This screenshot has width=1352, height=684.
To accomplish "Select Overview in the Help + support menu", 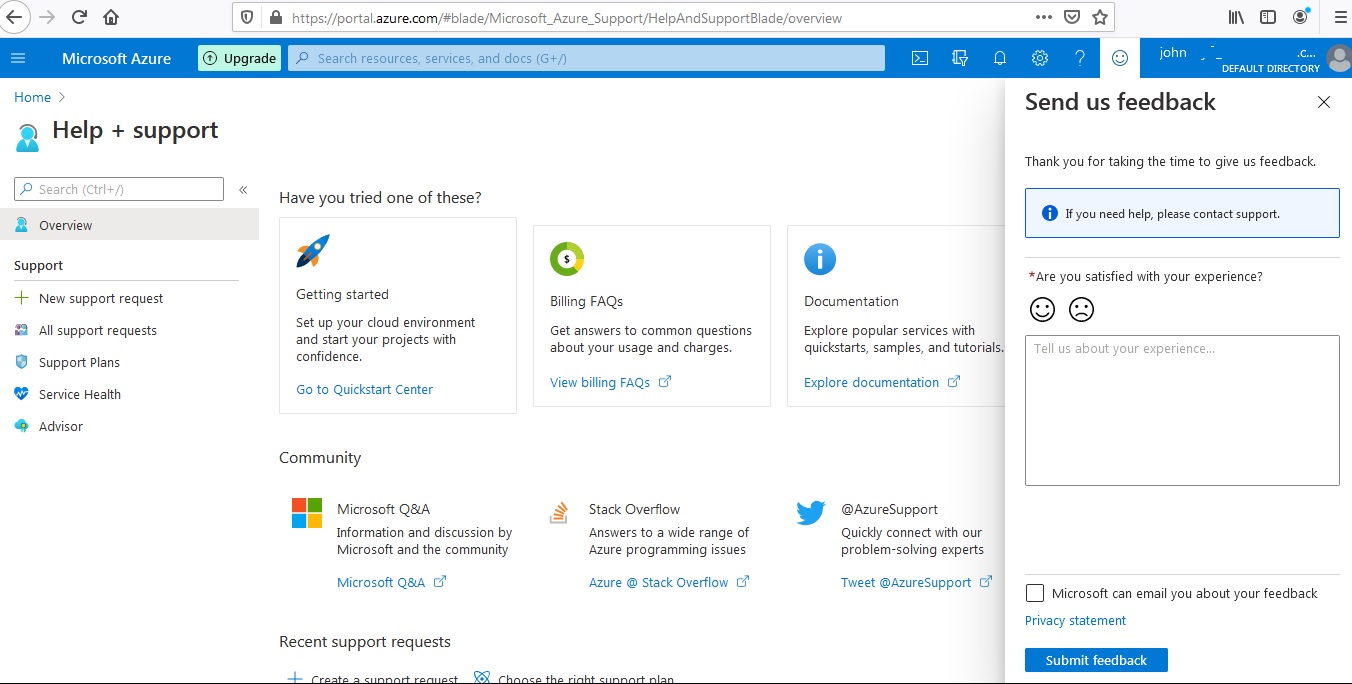I will [64, 225].
